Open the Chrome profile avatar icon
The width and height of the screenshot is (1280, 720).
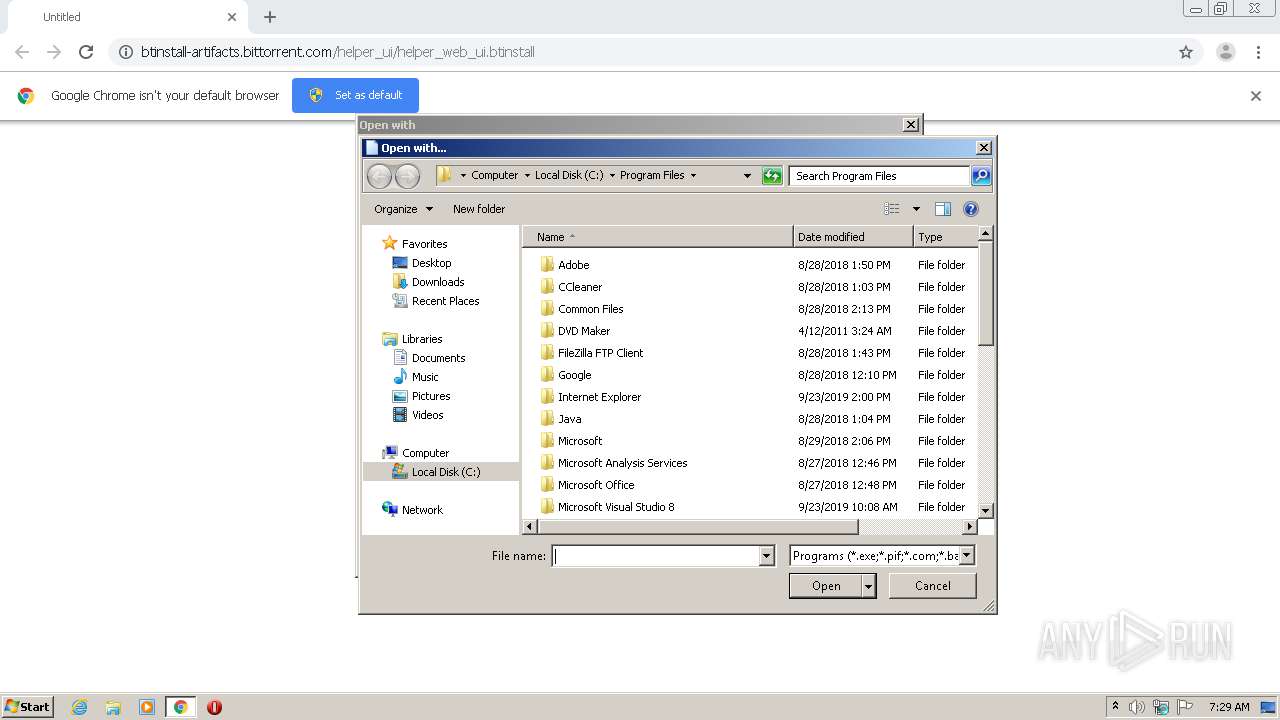coord(1225,52)
